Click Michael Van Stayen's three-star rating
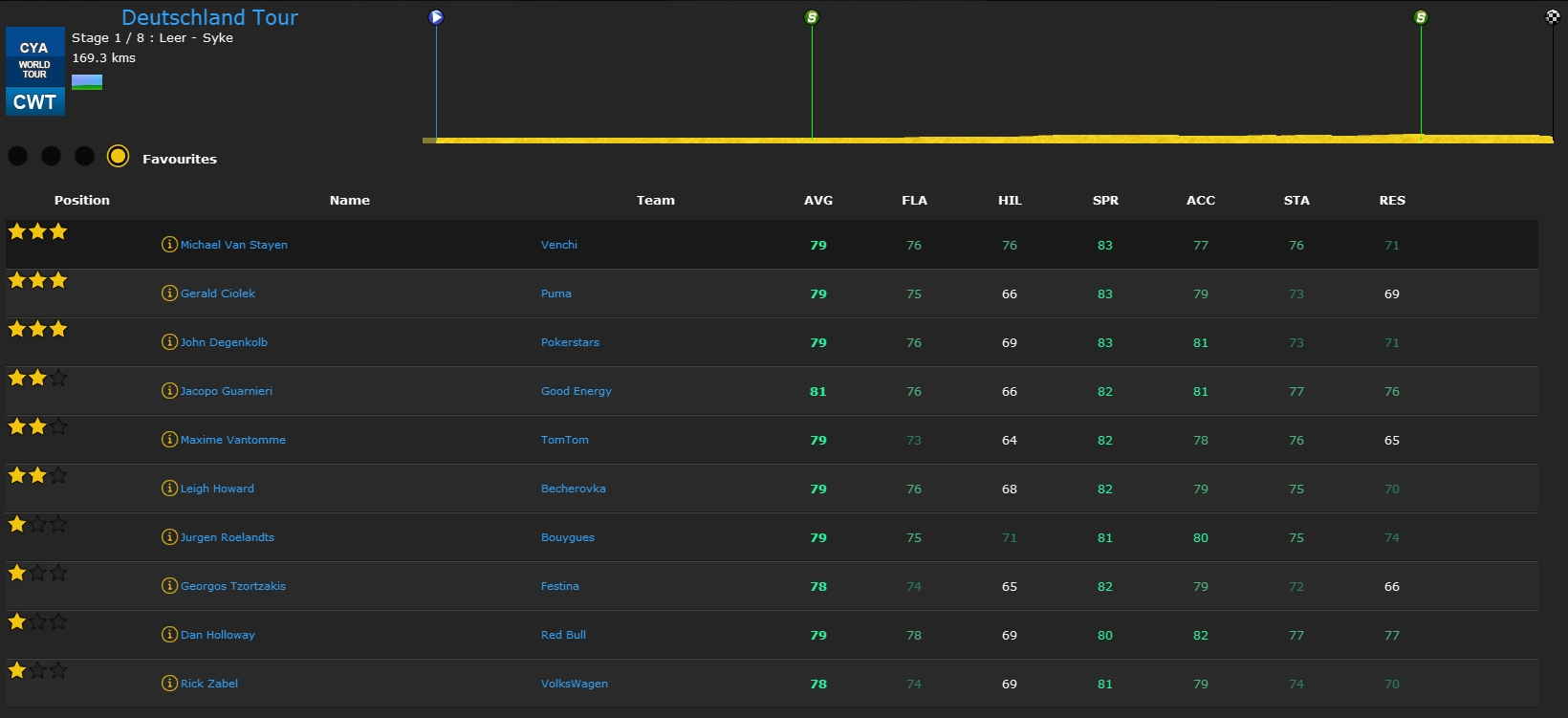Viewport: 1568px width, 718px height. point(37,231)
